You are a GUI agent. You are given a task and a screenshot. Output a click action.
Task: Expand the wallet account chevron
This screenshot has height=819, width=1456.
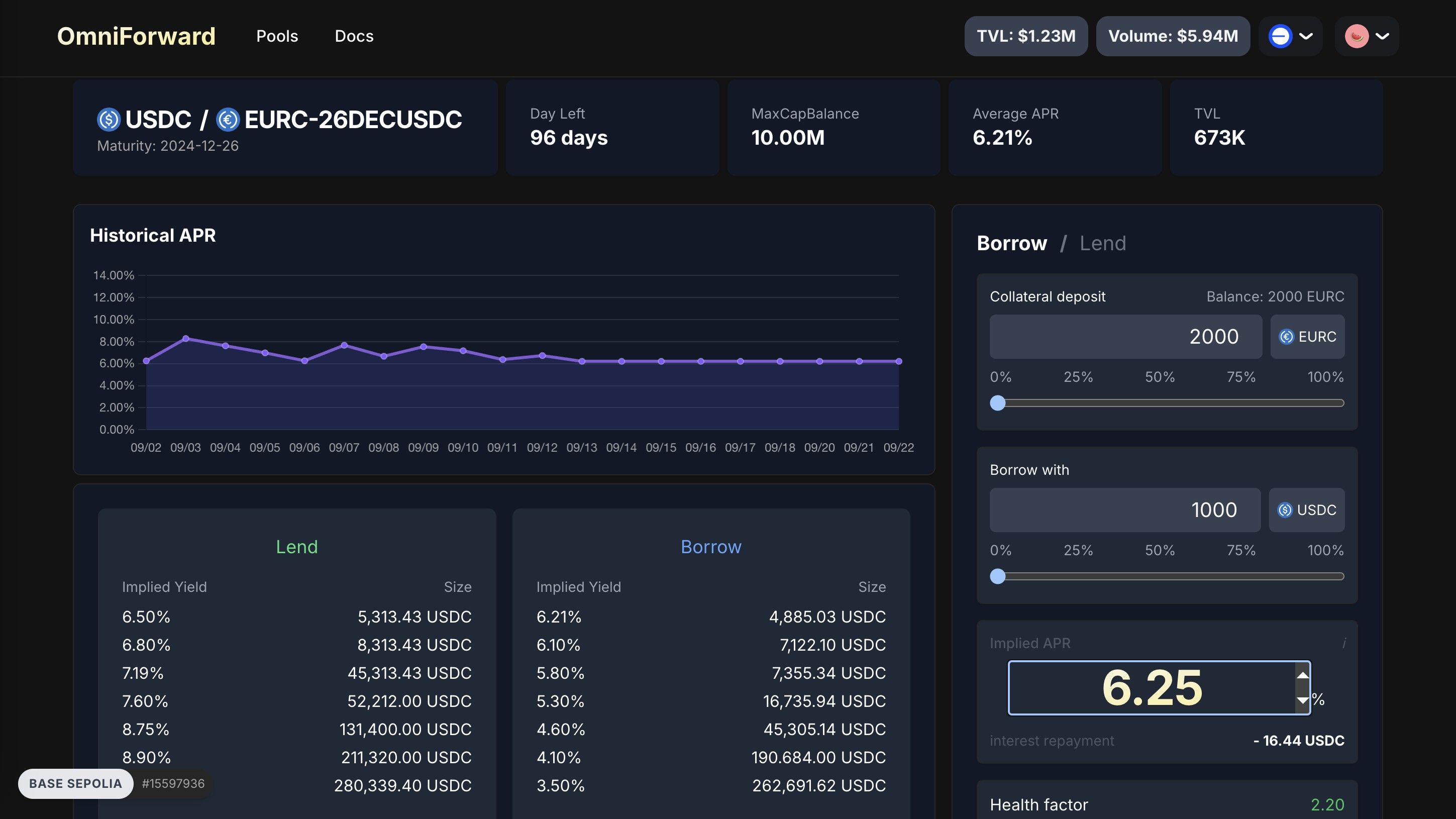1383,36
